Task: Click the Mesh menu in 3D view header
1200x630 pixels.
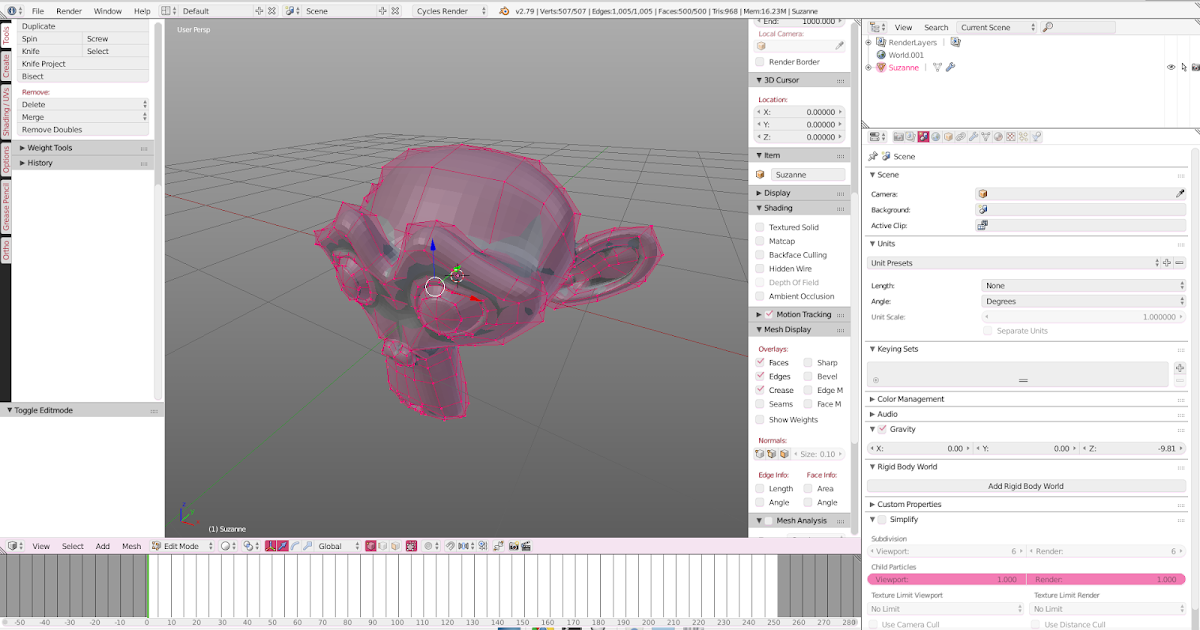Action: pos(131,546)
